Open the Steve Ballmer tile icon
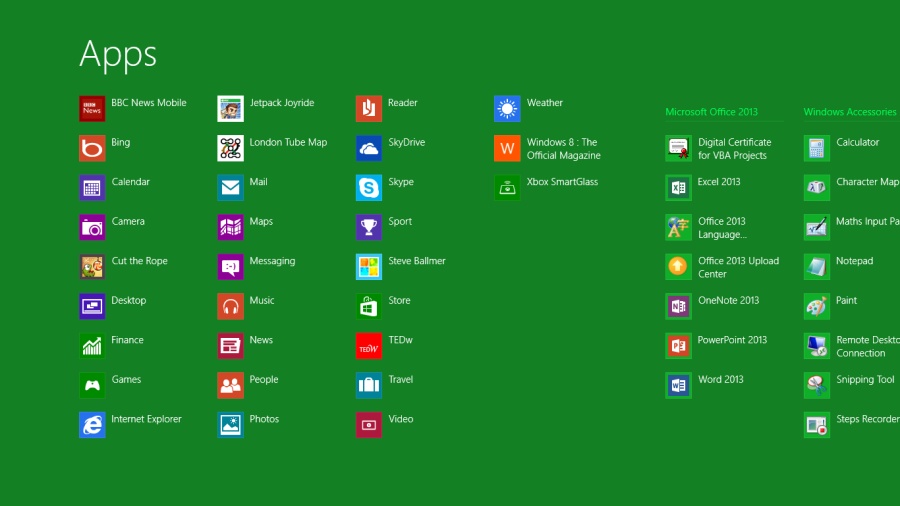This screenshot has height=506, width=900. coord(368,267)
